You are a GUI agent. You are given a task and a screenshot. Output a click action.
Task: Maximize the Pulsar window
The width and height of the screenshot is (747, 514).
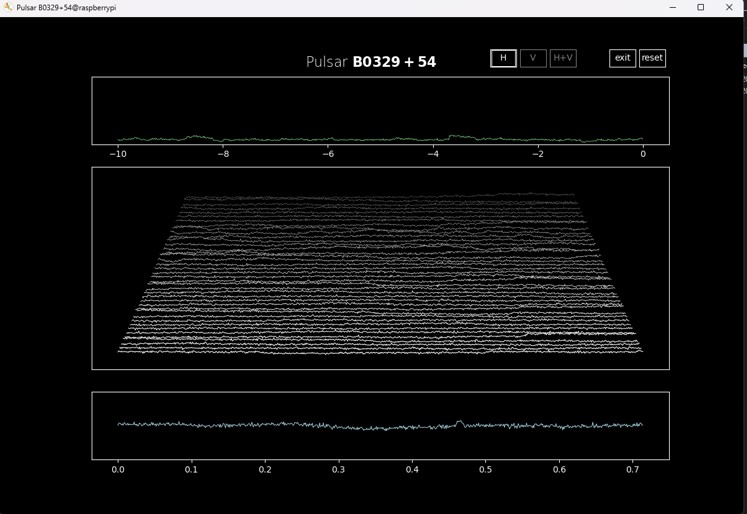[700, 7]
